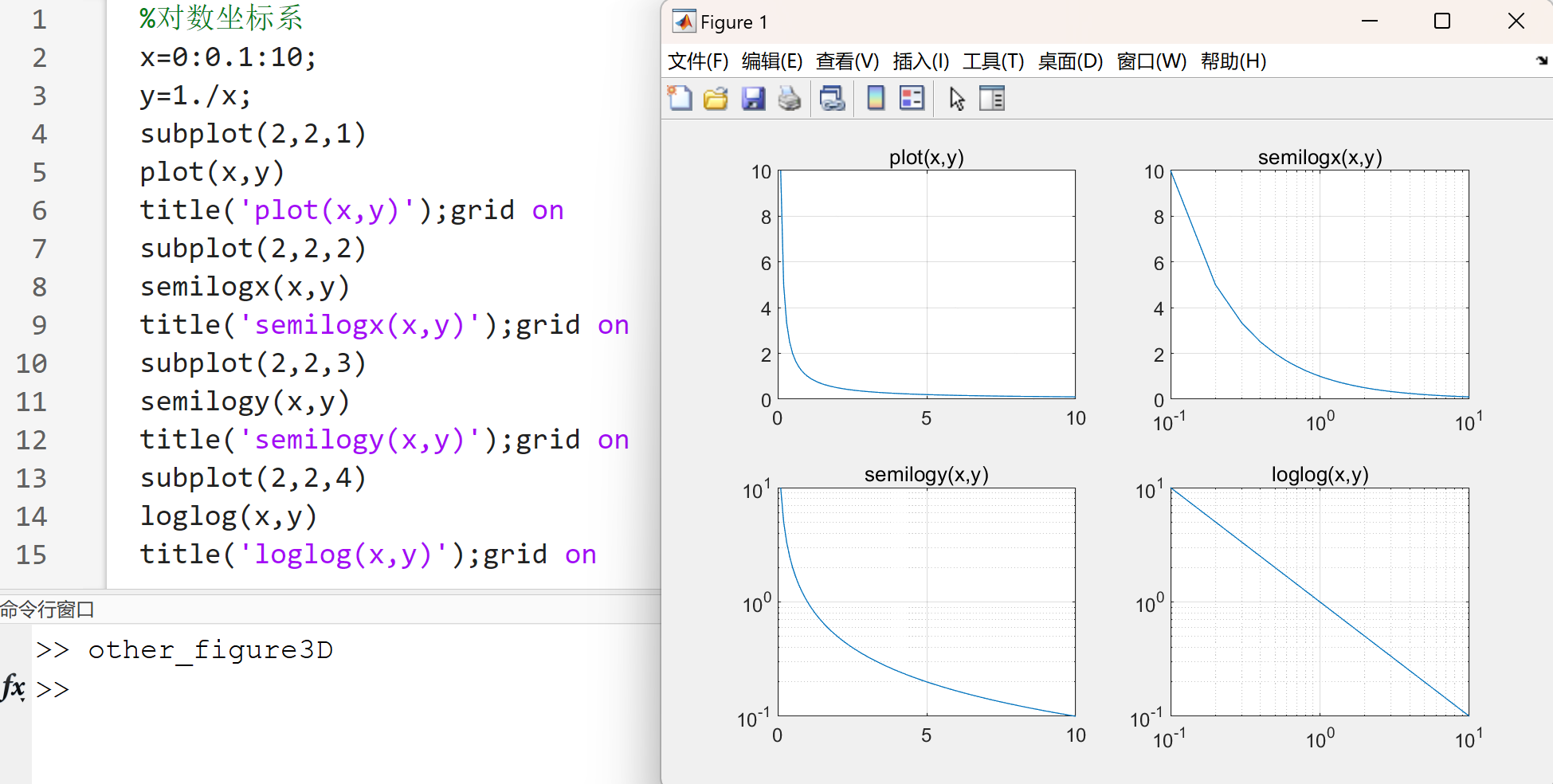Click the 'grid on' text on line 15

point(539,555)
